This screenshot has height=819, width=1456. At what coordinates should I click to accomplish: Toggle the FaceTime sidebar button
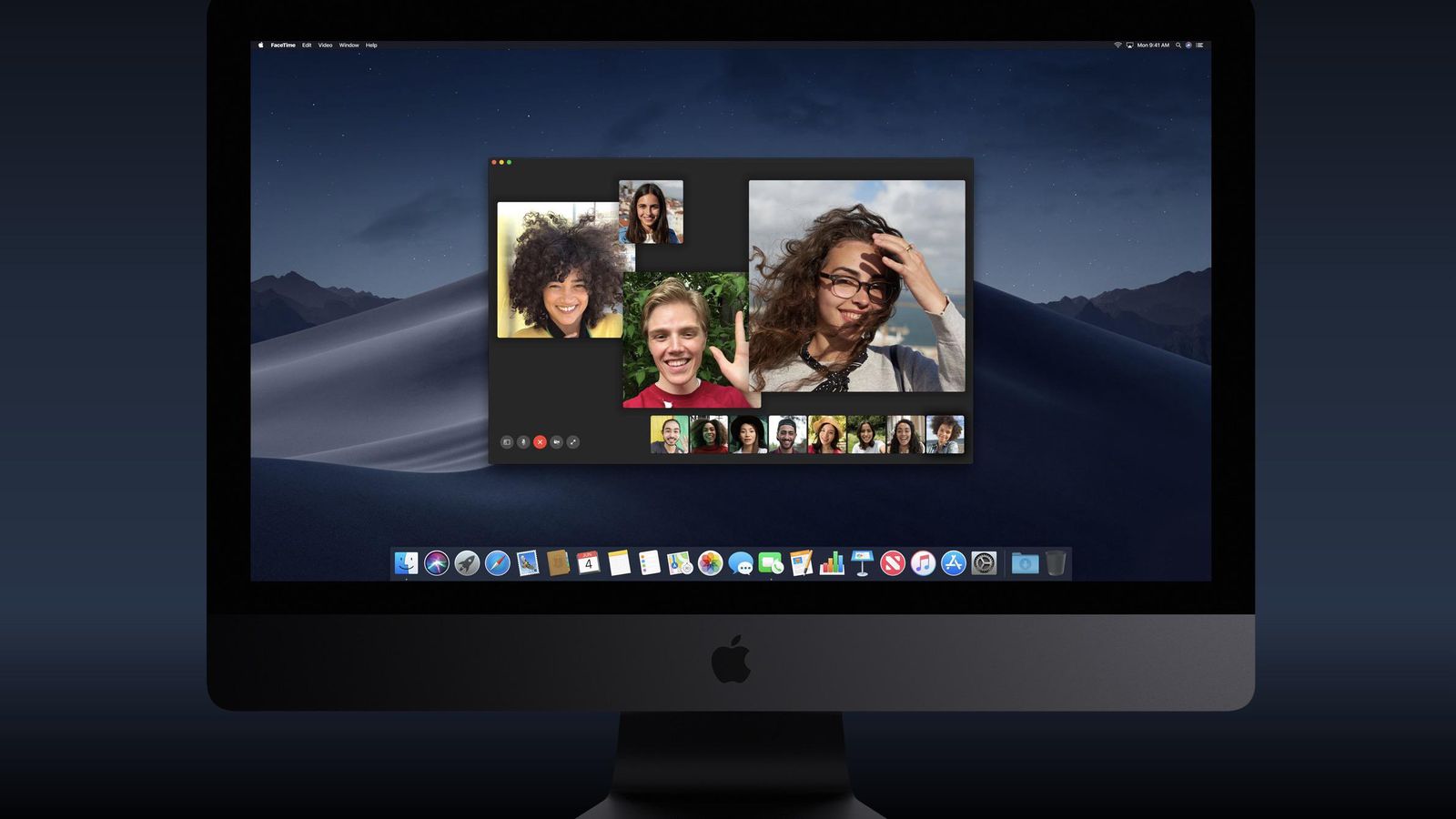point(507,442)
